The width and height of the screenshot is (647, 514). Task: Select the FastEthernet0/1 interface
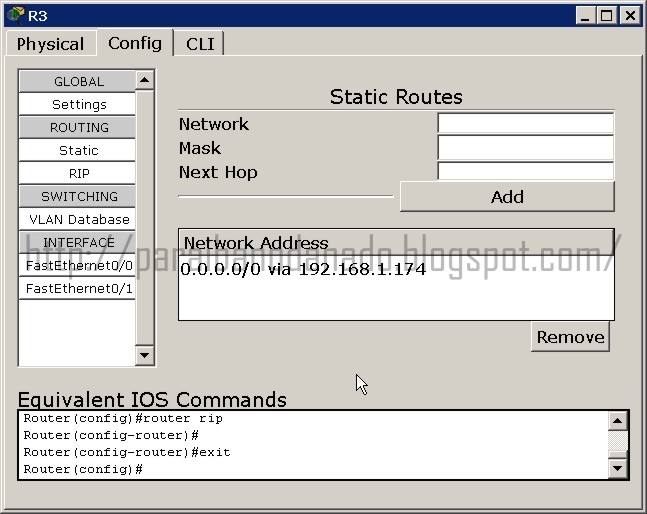(x=77, y=288)
